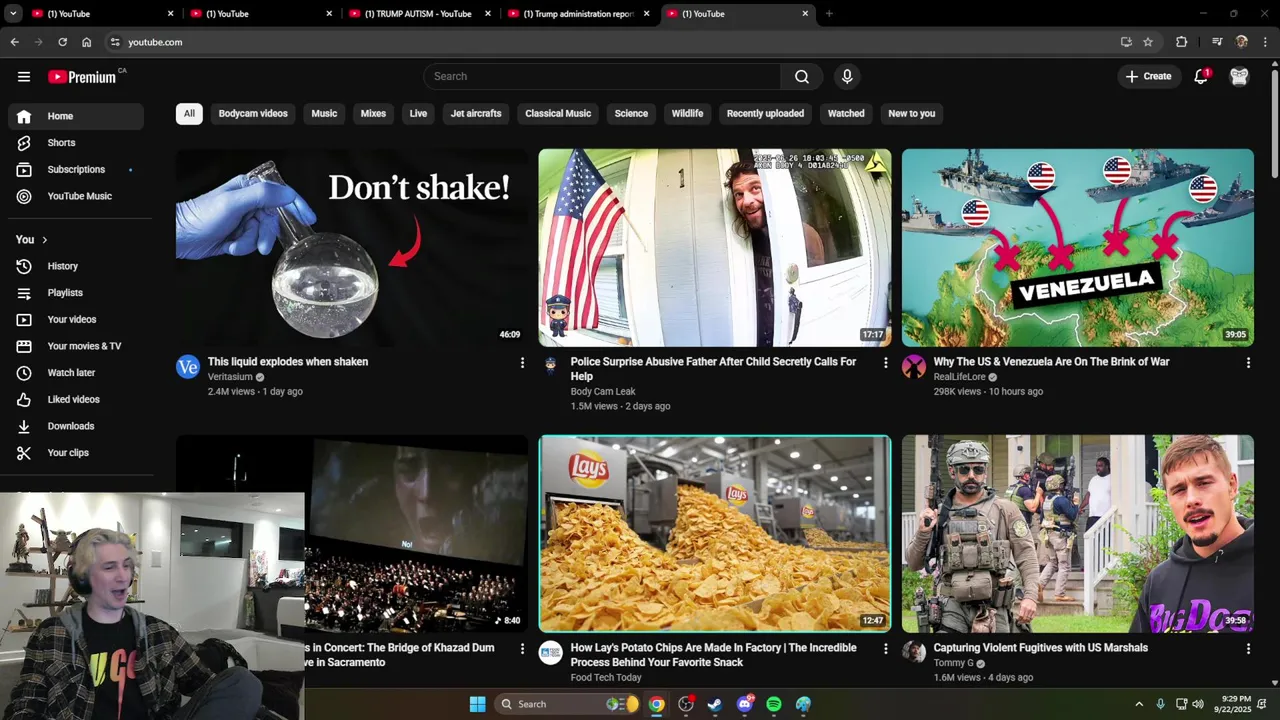Viewport: 1280px width, 720px height.
Task: Open History in the sidebar
Action: pos(76,266)
